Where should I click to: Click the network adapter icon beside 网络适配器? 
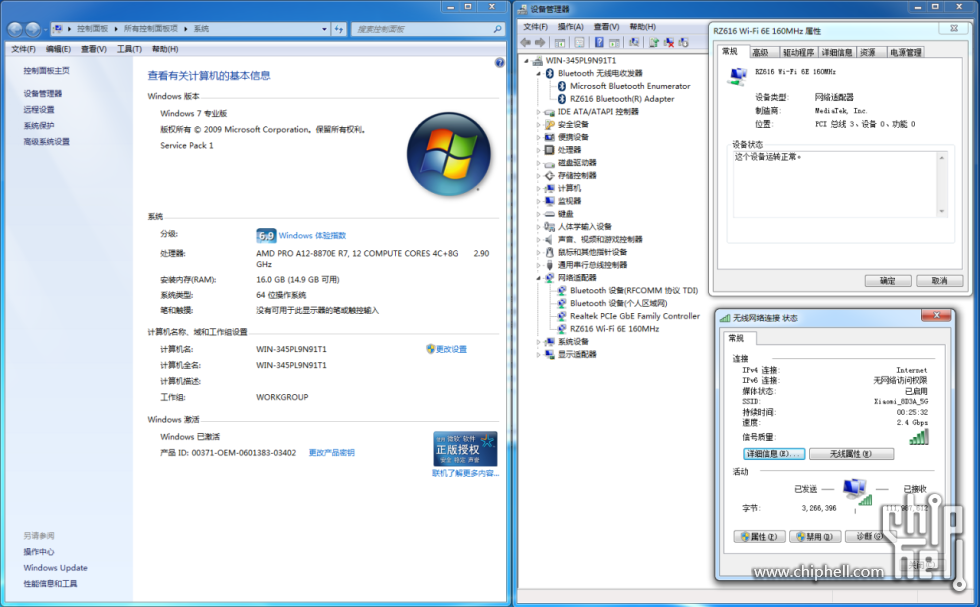pos(549,278)
